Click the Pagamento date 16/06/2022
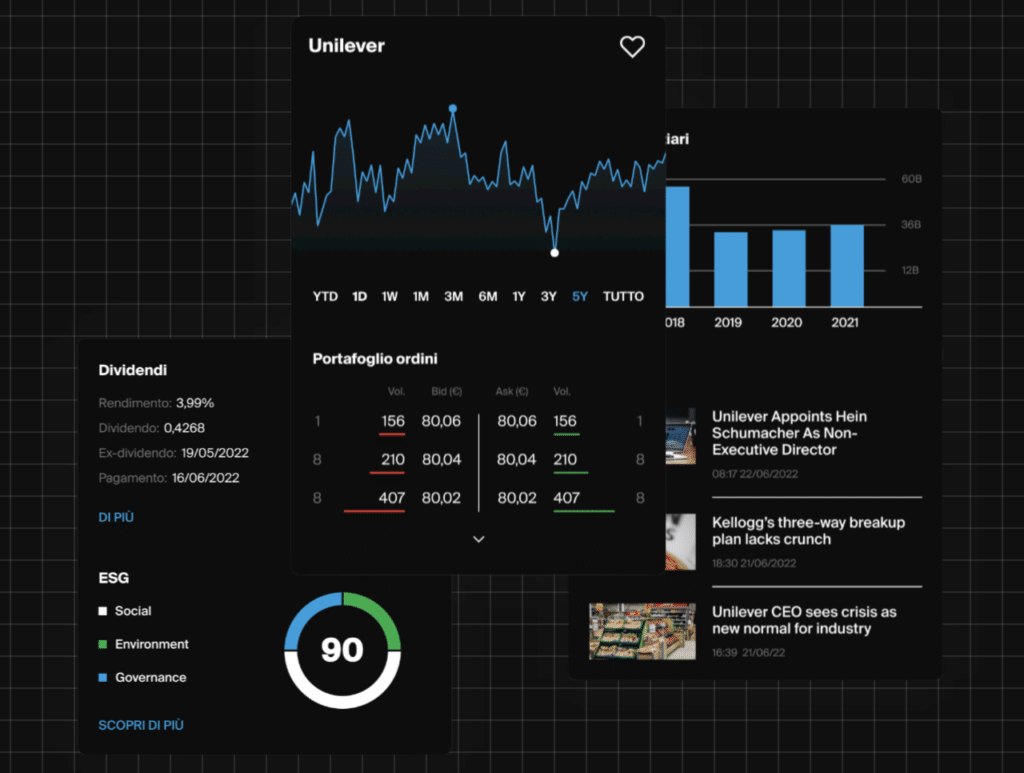 [x=206, y=478]
